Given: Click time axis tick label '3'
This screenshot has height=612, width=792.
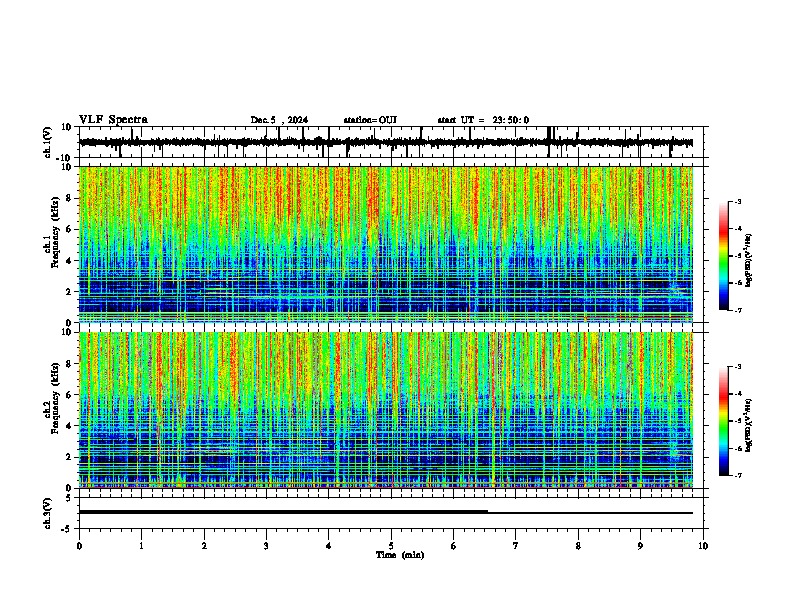Looking at the screenshot, I should pyautogui.click(x=266, y=546).
